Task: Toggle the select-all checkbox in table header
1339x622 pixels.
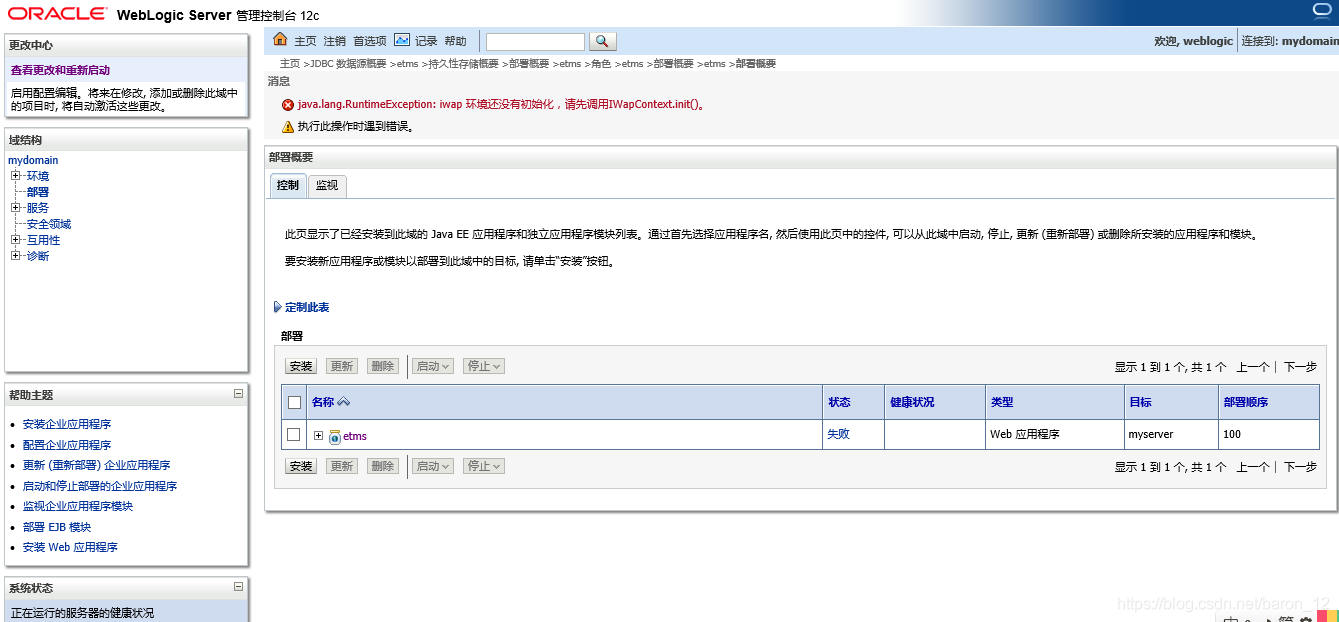Action: coord(294,402)
